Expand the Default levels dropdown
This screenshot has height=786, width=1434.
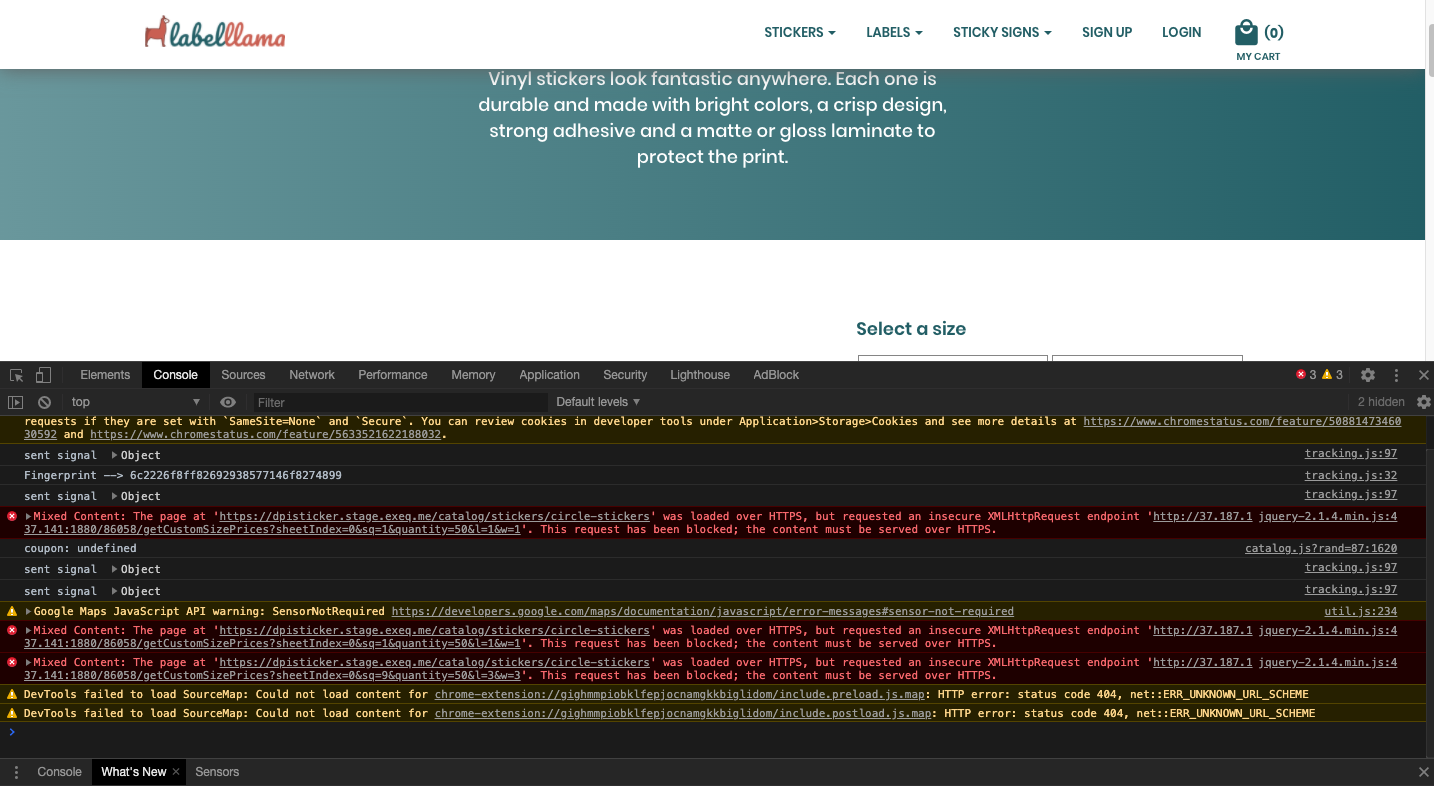point(598,402)
